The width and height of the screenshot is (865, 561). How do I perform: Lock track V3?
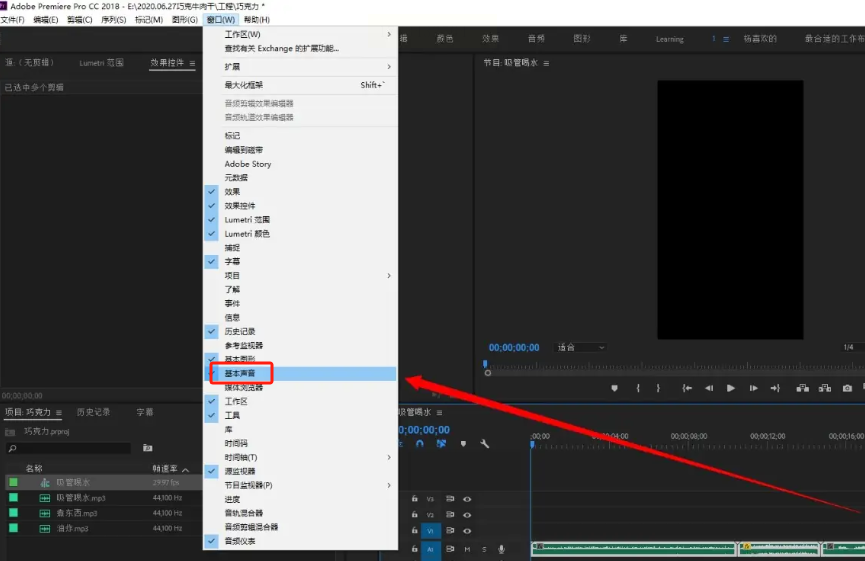click(414, 499)
